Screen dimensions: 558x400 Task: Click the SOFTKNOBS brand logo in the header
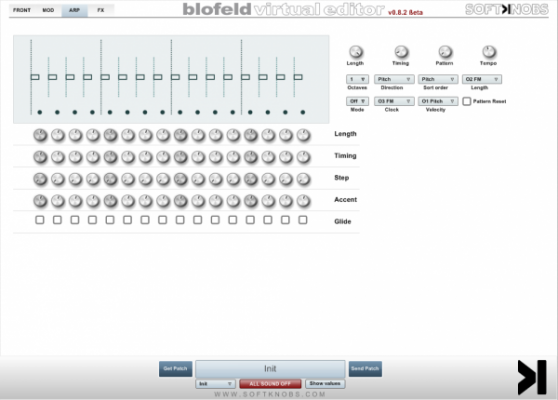(x=507, y=10)
